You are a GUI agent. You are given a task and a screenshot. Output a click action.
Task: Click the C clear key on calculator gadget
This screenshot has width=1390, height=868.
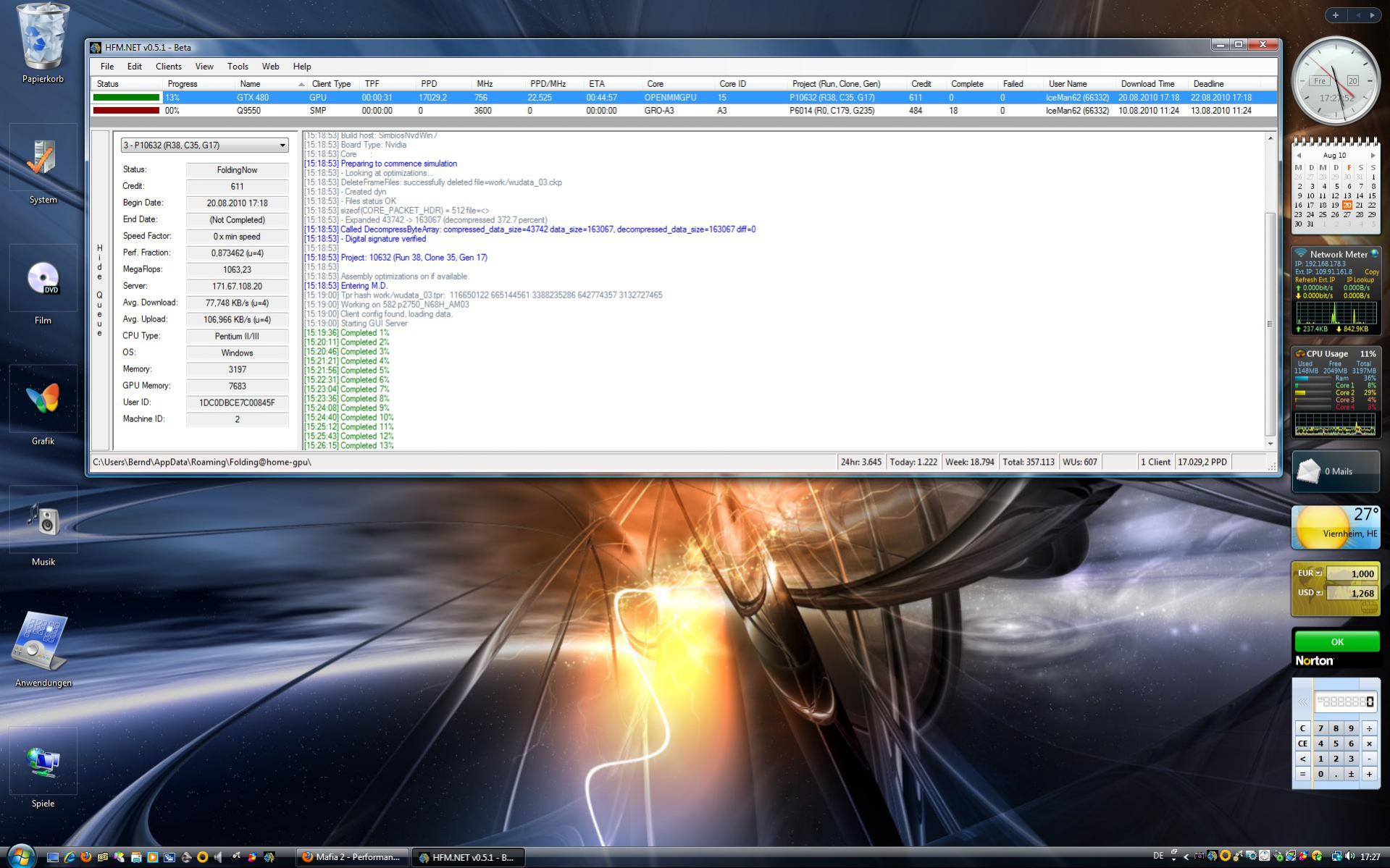pos(1302,728)
